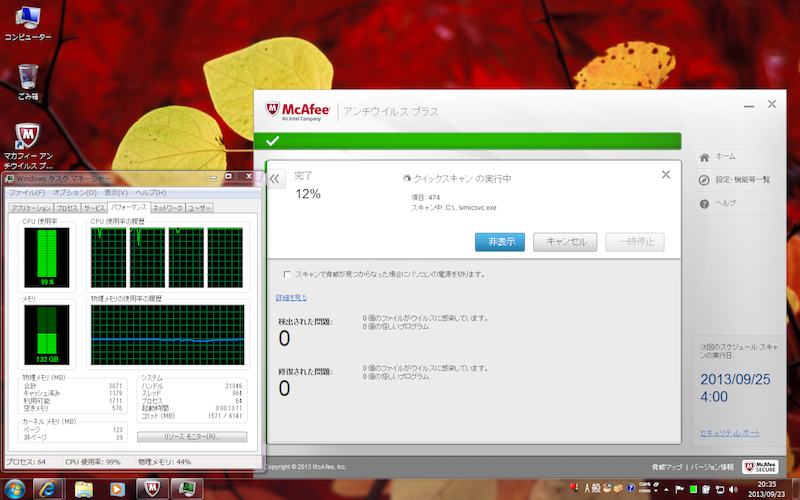Click the green status progress bar
The width and height of the screenshot is (800, 500).
tap(467, 141)
